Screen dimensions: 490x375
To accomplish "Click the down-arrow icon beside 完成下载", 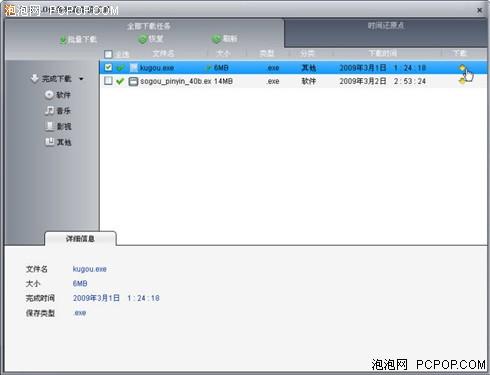I will (x=34, y=78).
